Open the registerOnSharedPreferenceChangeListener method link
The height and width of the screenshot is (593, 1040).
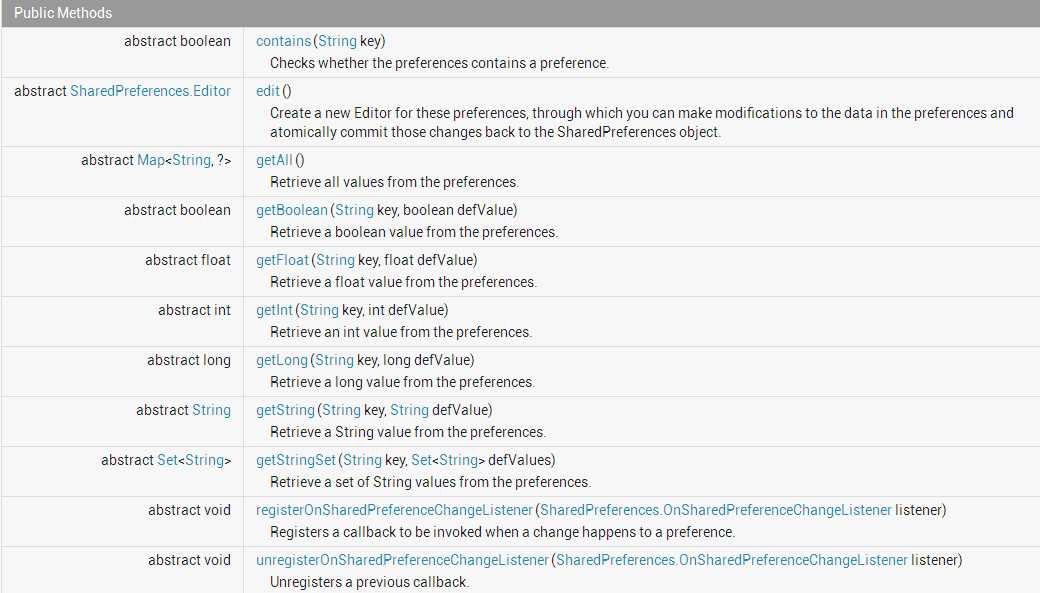pos(394,510)
